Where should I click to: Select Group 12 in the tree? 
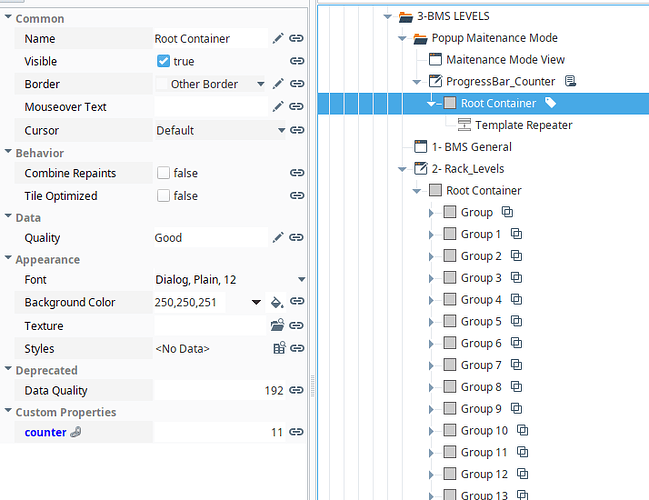(x=484, y=474)
